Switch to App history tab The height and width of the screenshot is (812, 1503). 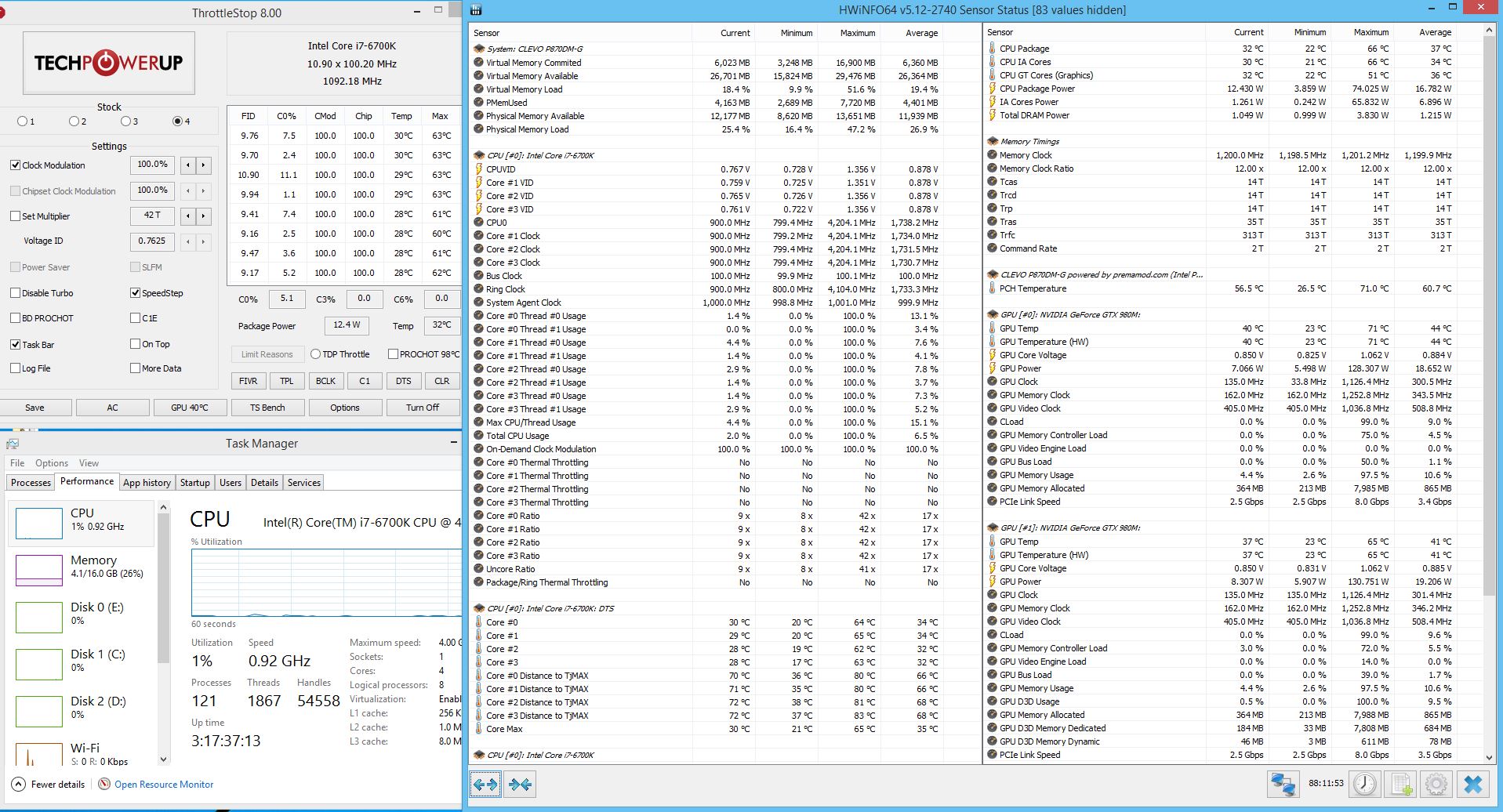tap(147, 483)
